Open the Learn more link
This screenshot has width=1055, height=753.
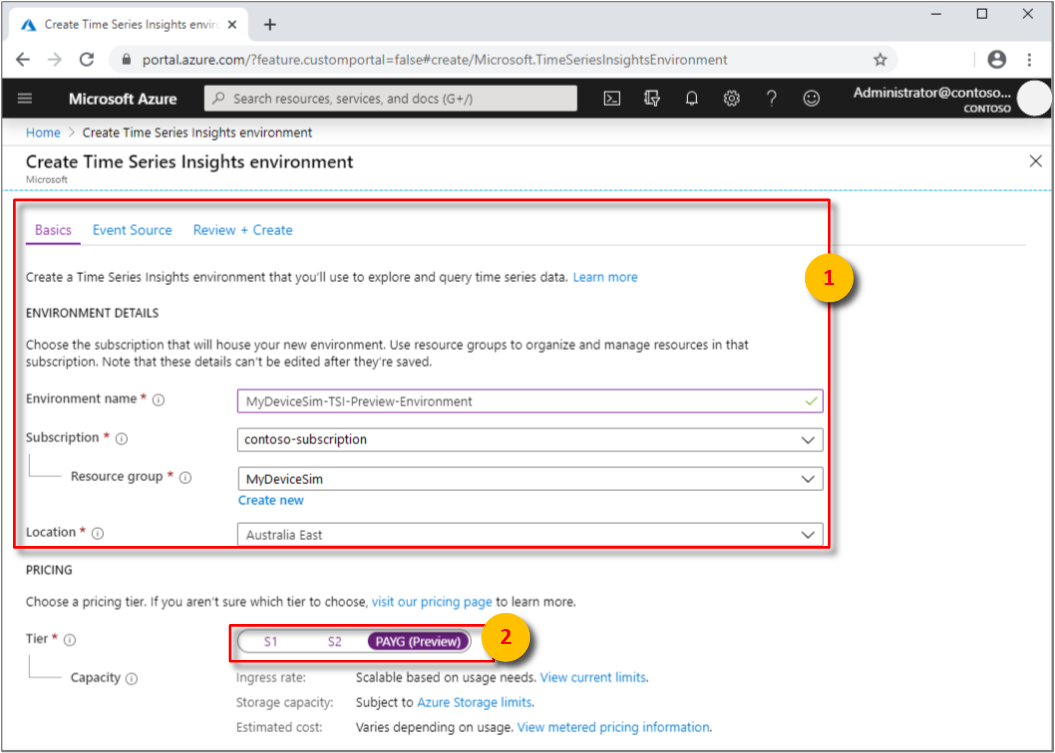pyautogui.click(x=605, y=277)
